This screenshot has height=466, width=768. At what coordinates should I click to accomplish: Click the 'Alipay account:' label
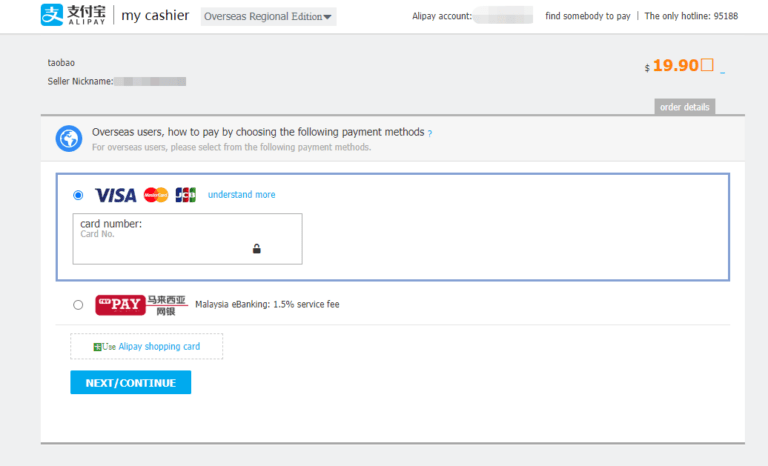pyautogui.click(x=442, y=16)
